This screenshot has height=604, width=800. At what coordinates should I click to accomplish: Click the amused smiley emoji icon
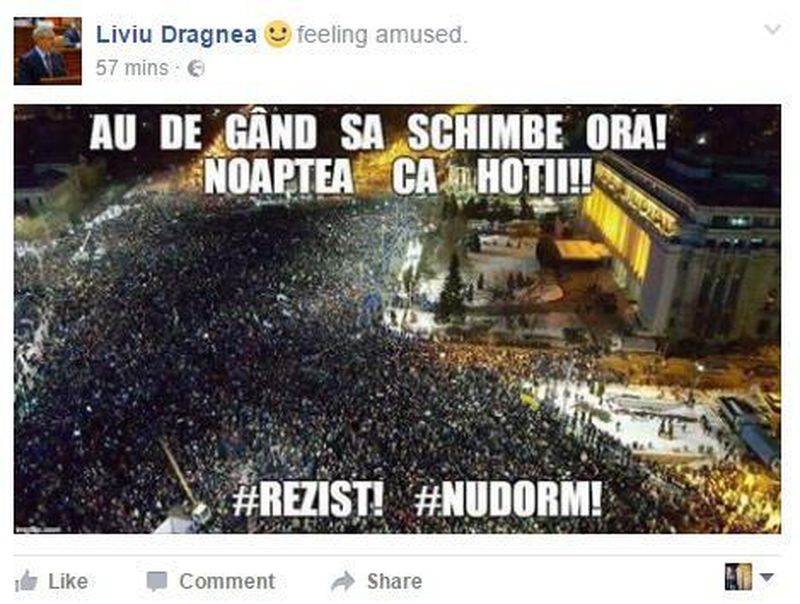coord(278,35)
